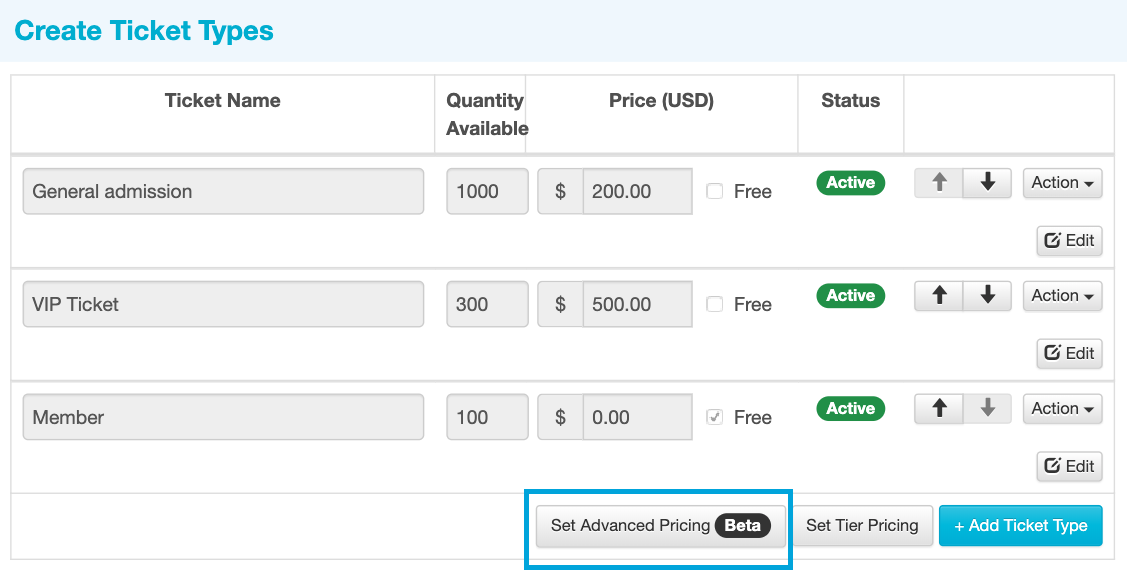
Task: Check Free for General admission
Action: pos(714,191)
